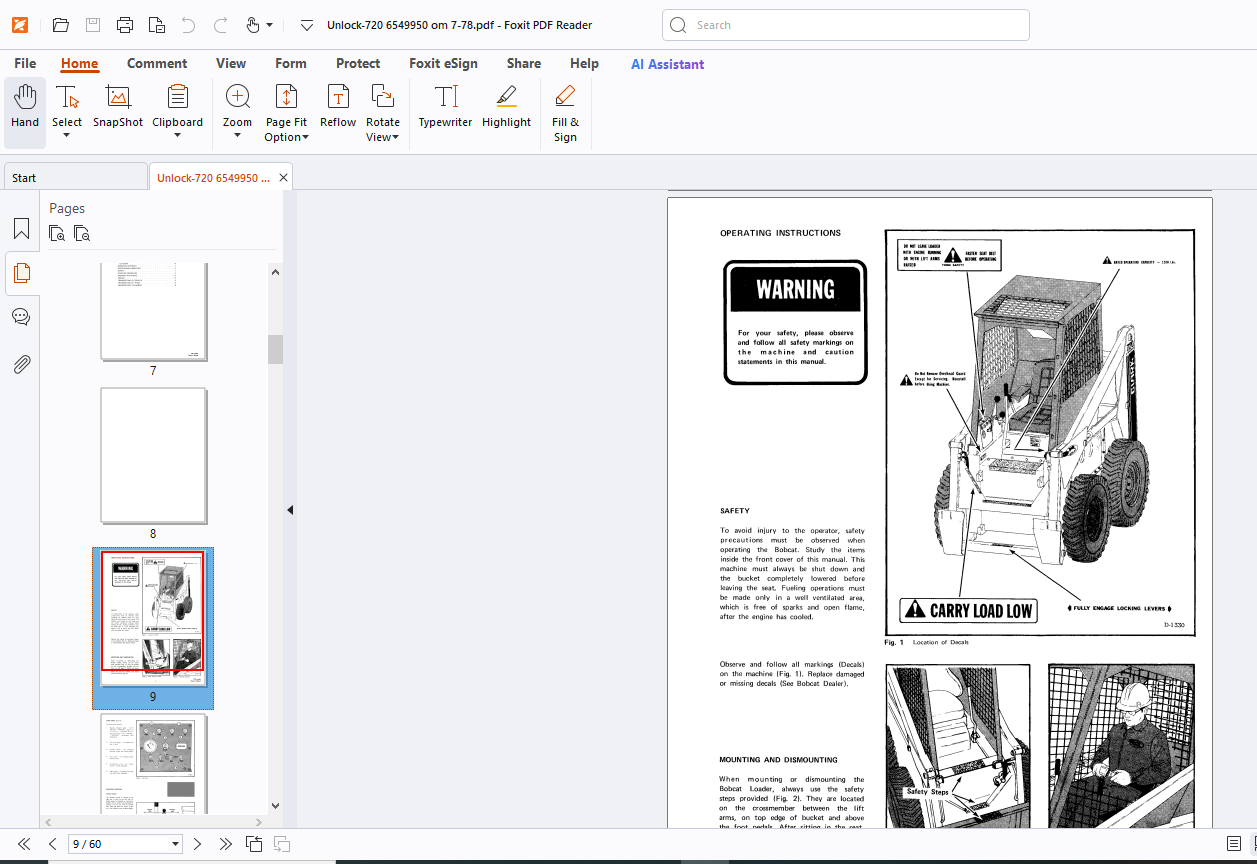Click the Zoom magnifier icon
1257x864 pixels.
pos(238,97)
